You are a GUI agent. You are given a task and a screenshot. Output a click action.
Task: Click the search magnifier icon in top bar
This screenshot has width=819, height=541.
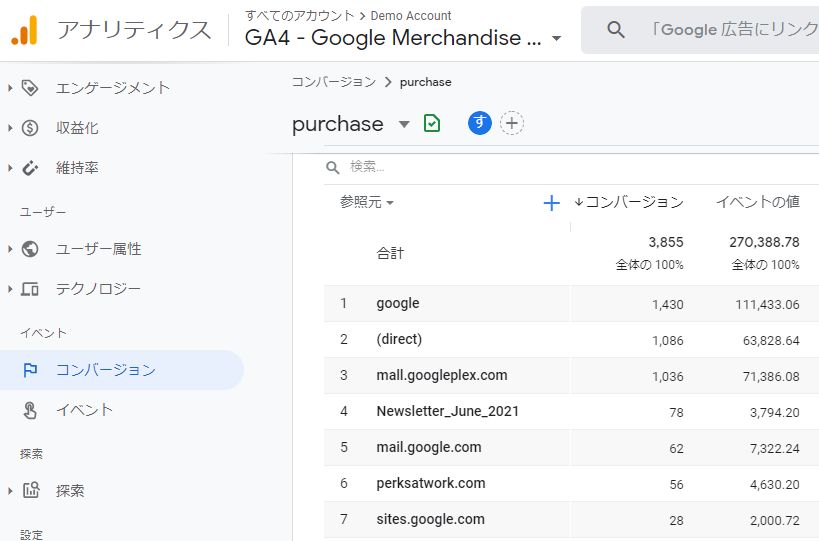click(616, 30)
